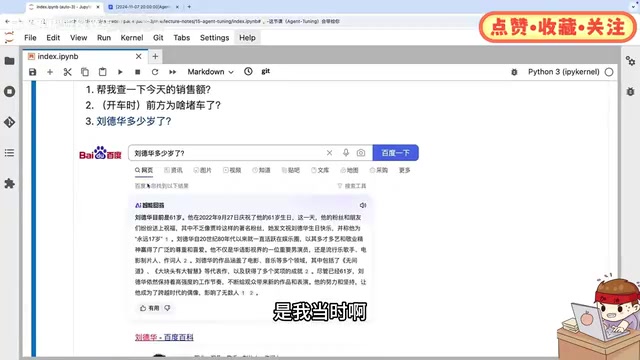
Task: Open the file browser sidebar panel
Action: (x=9, y=61)
